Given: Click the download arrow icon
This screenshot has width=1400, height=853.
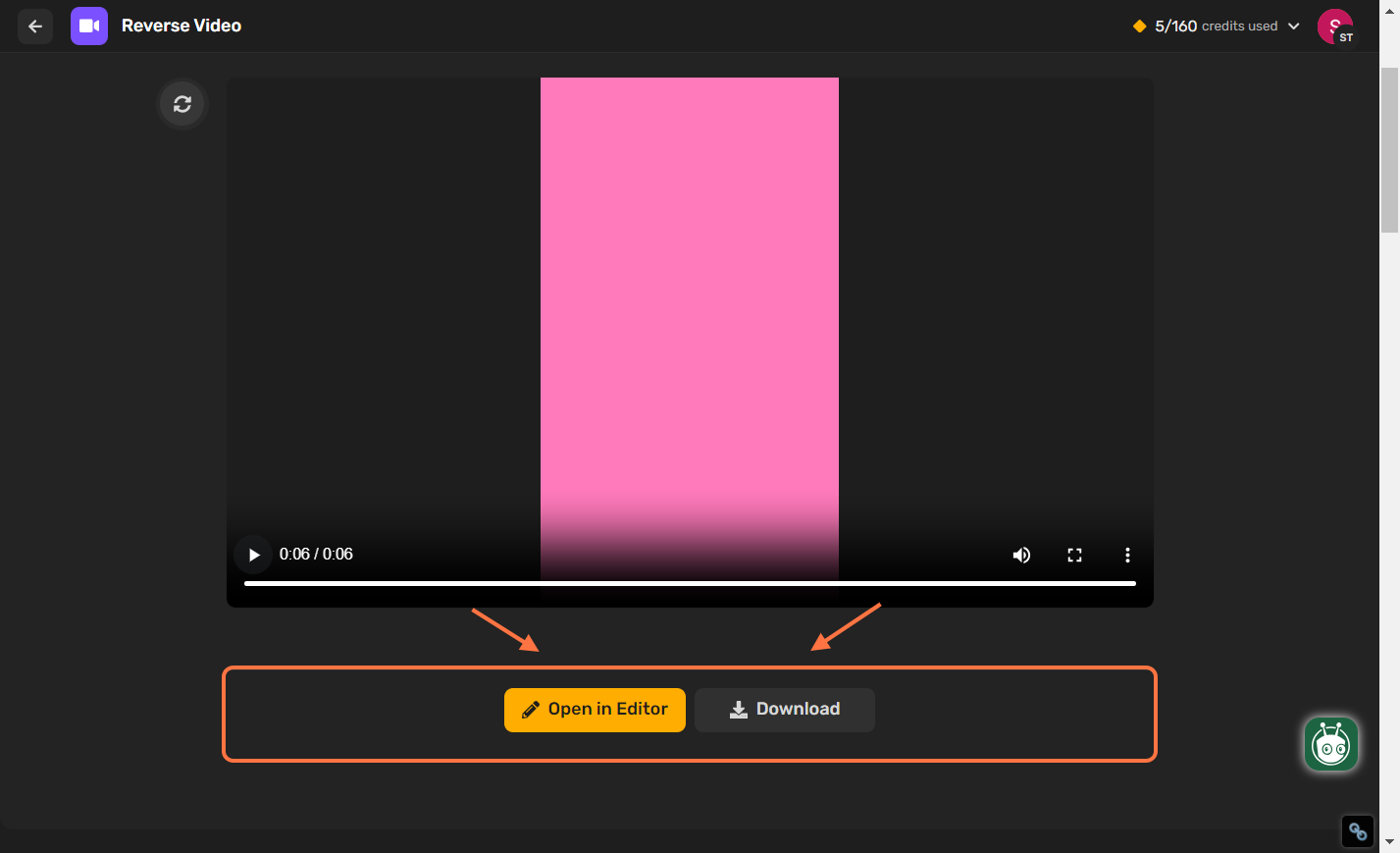Looking at the screenshot, I should click(x=737, y=709).
